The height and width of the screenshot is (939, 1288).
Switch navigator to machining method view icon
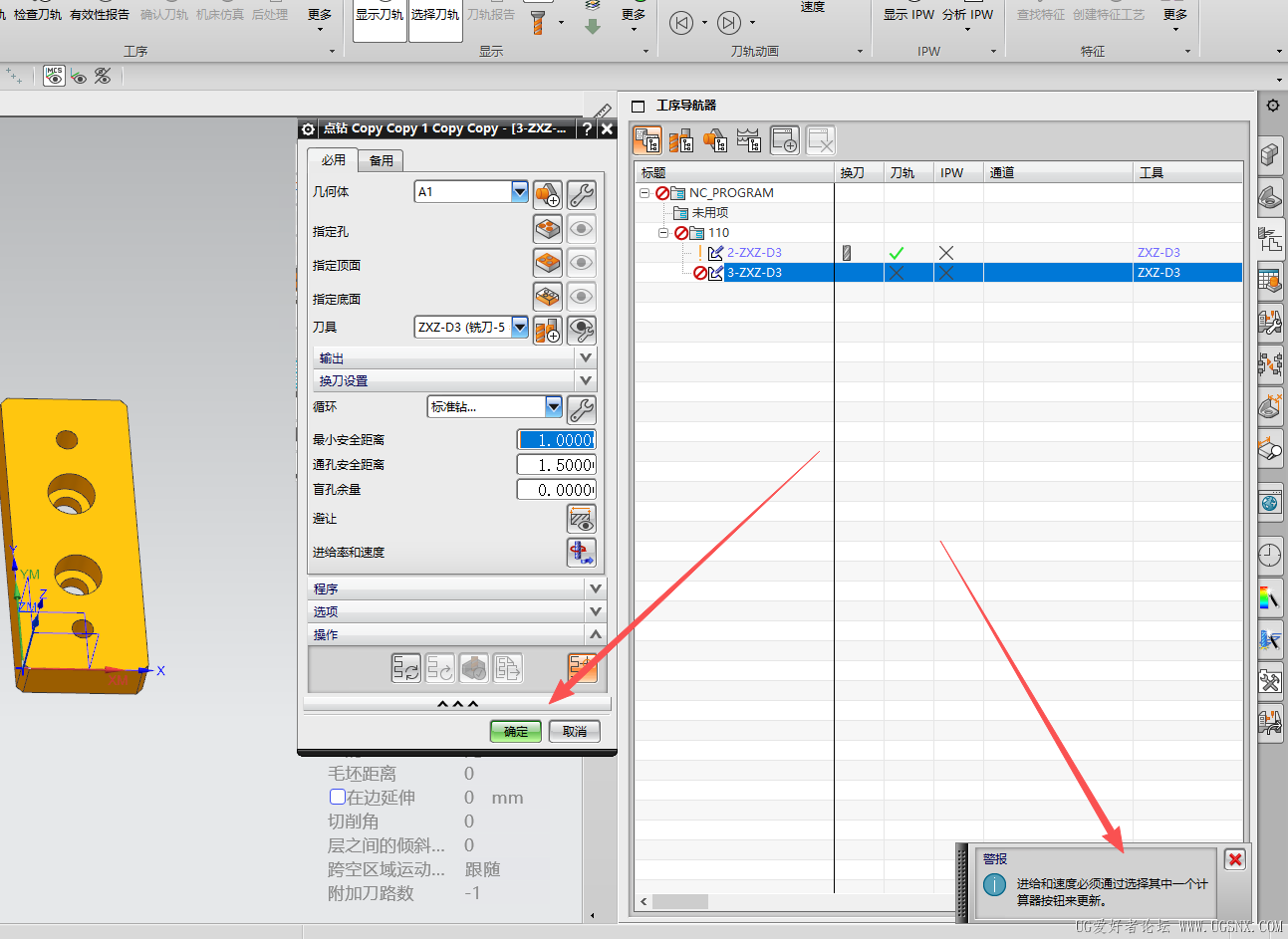[x=749, y=141]
